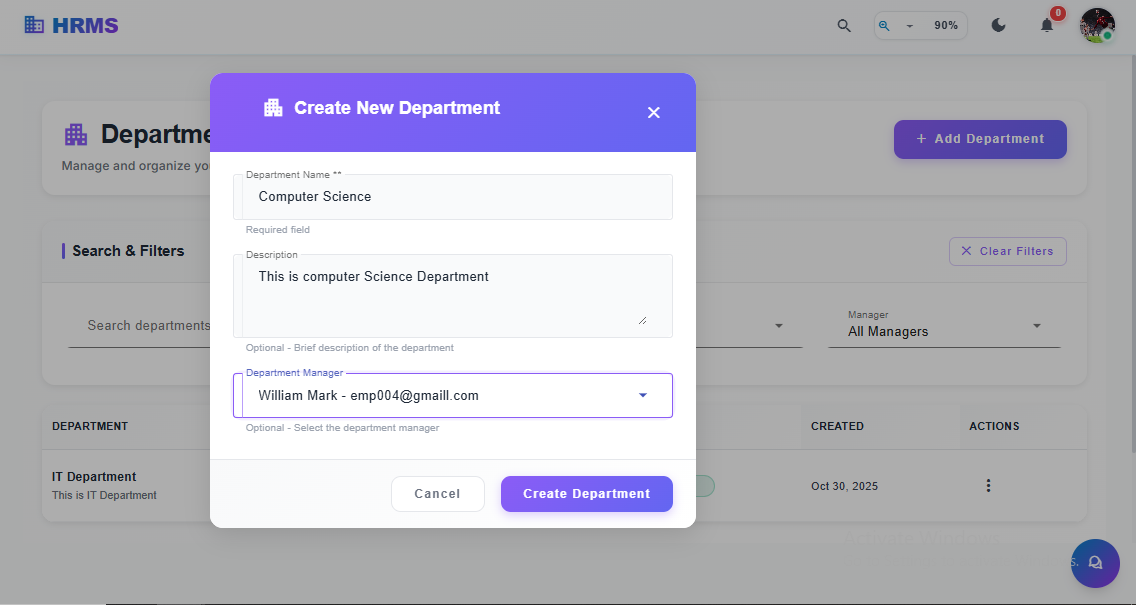Viewport: 1136px width, 605px height.
Task: Click the zoom magnifier icon beside 90%
Action: (x=884, y=25)
